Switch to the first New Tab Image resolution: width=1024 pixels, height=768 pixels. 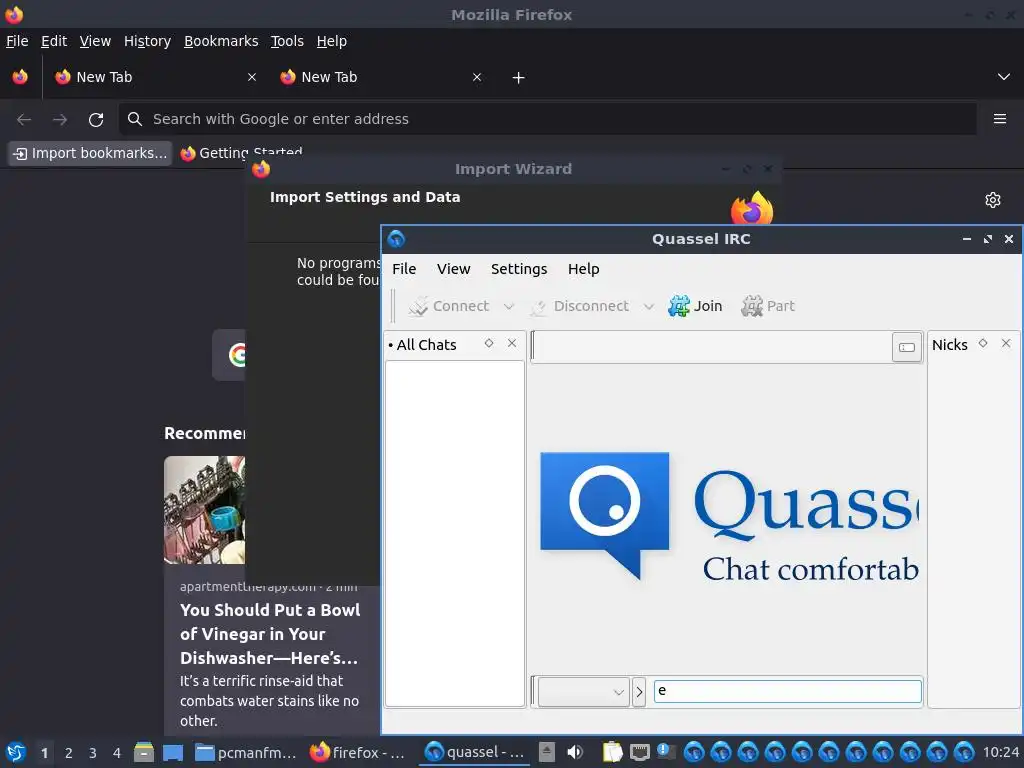pos(147,77)
